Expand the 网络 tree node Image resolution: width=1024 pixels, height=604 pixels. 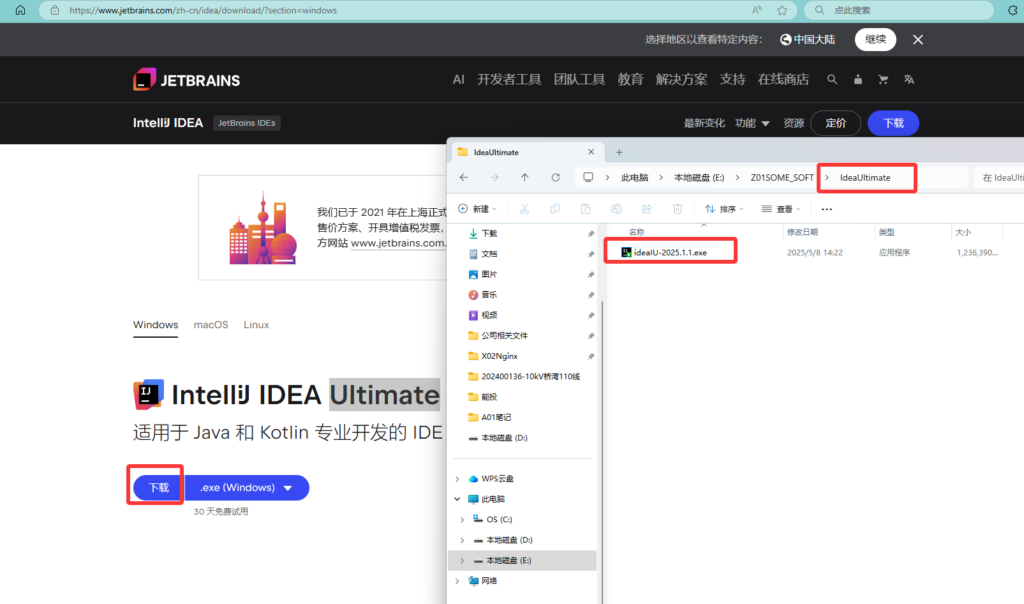point(457,580)
